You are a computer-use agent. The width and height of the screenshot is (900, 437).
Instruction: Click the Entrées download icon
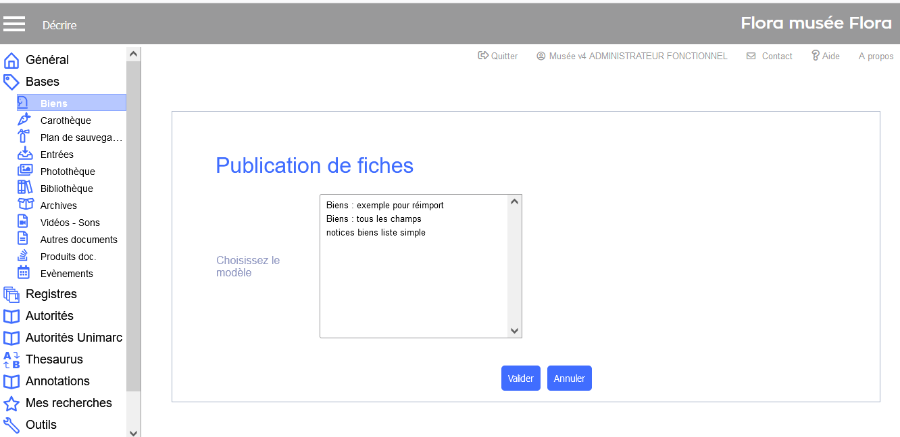(25, 154)
